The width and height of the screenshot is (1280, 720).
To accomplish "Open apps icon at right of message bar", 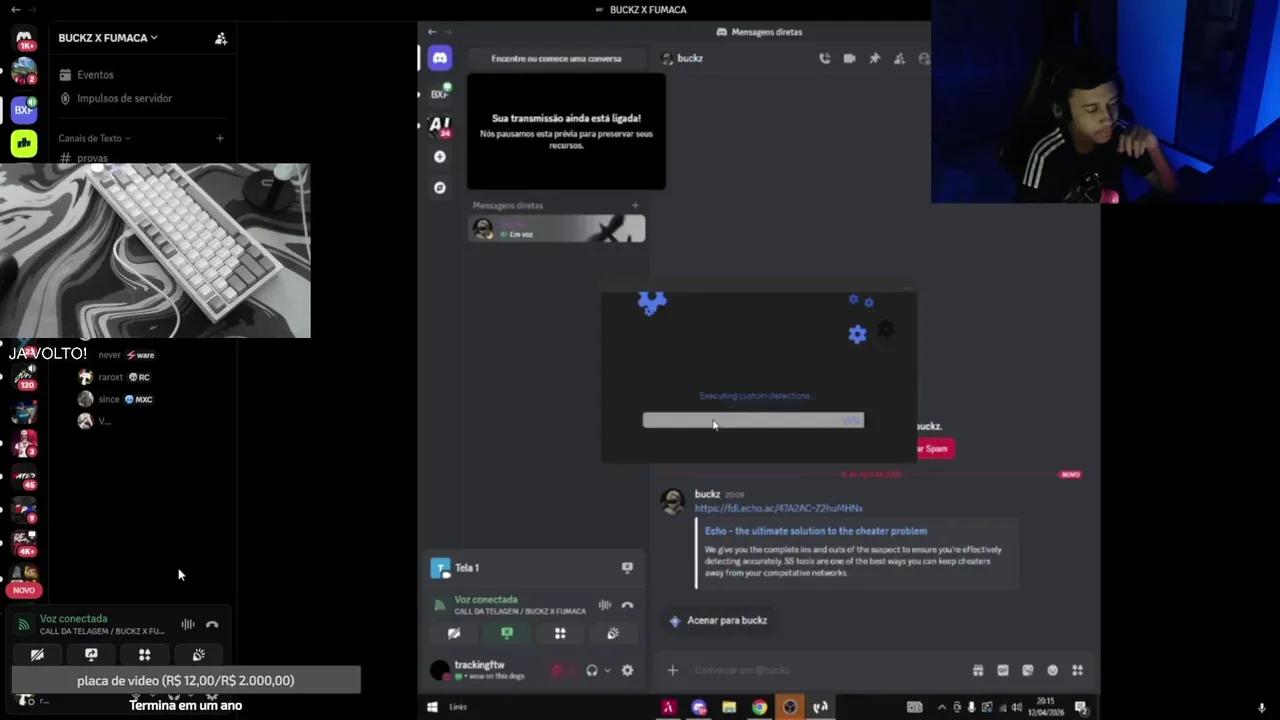I will tap(1077, 670).
